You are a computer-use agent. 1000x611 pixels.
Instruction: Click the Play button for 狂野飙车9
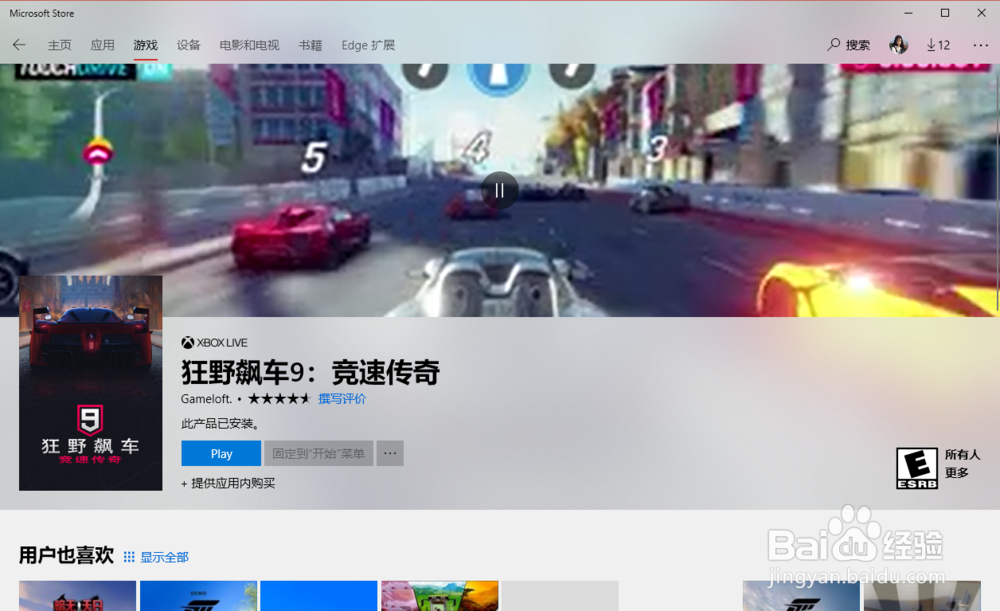click(x=220, y=453)
